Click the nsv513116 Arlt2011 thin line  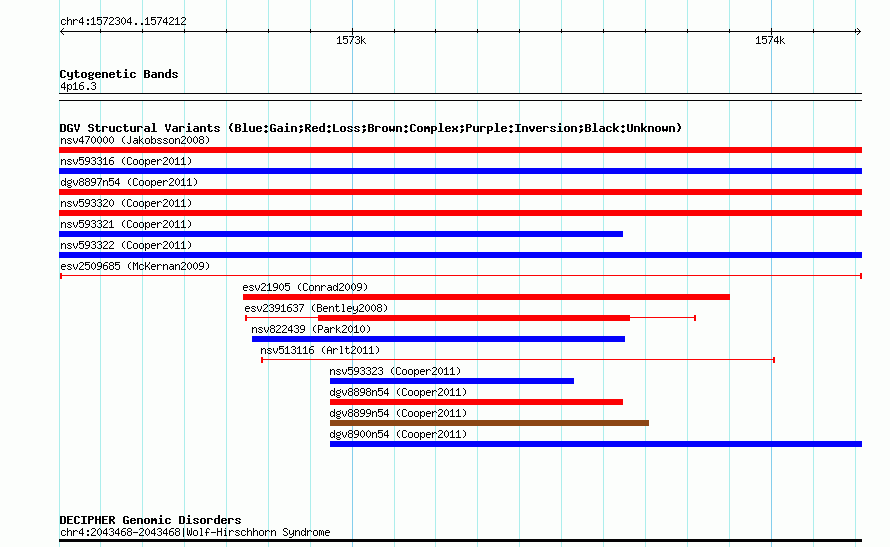(x=518, y=360)
